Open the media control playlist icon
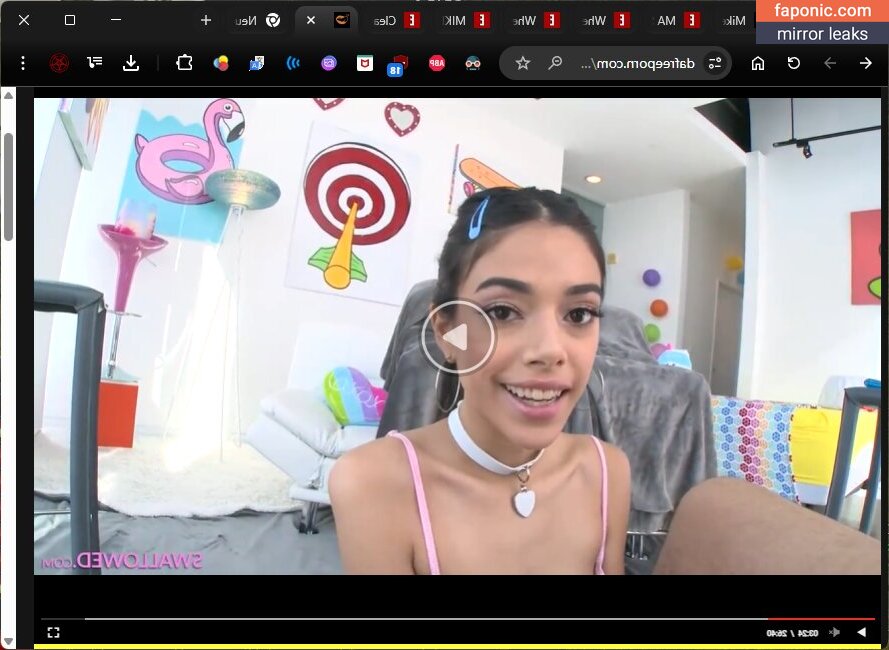This screenshot has width=889, height=650. [95, 63]
